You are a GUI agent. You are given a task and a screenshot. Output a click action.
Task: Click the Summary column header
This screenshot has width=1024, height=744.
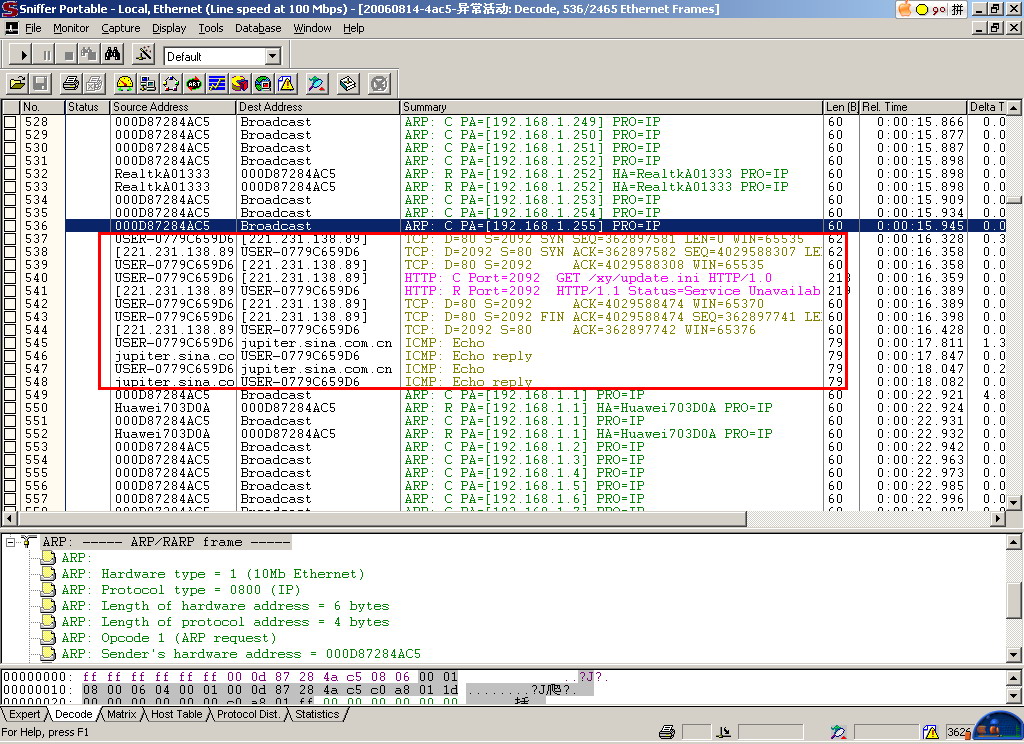coord(611,107)
